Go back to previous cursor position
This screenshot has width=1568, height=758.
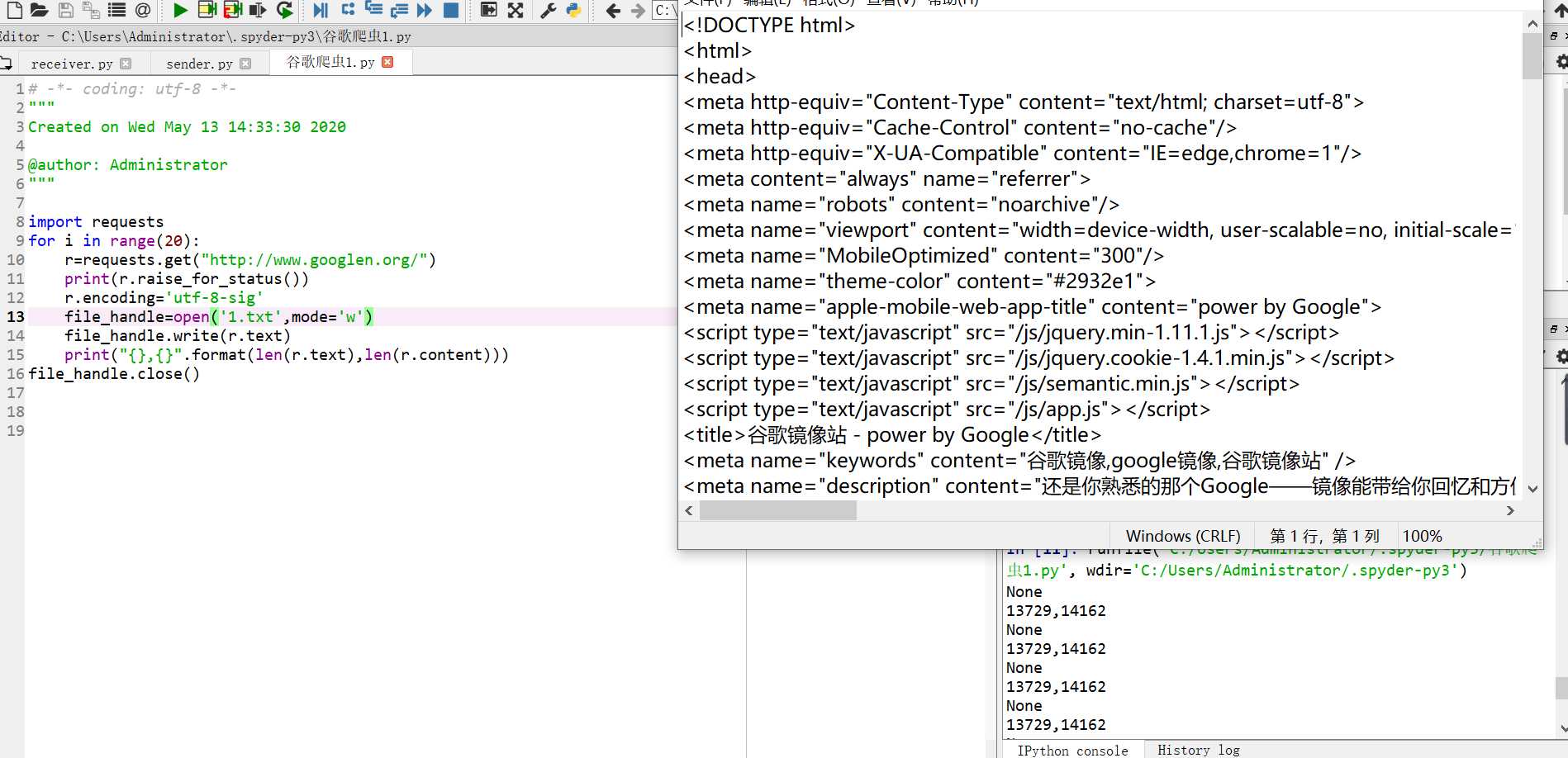click(x=612, y=10)
